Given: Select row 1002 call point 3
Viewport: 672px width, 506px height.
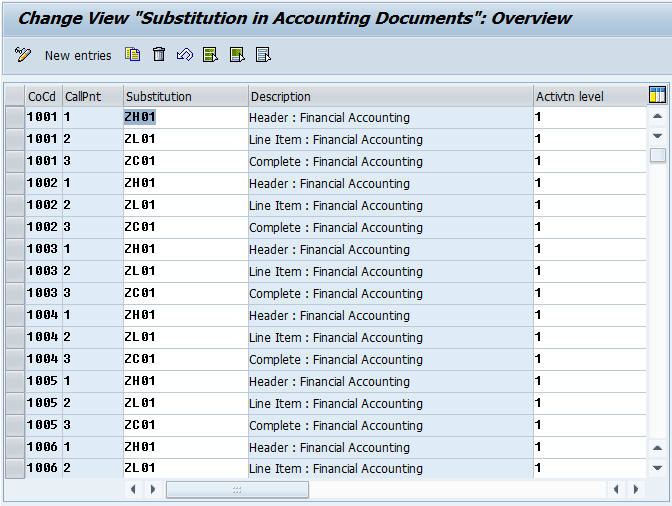Looking at the screenshot, I should pyautogui.click(x=15, y=228).
